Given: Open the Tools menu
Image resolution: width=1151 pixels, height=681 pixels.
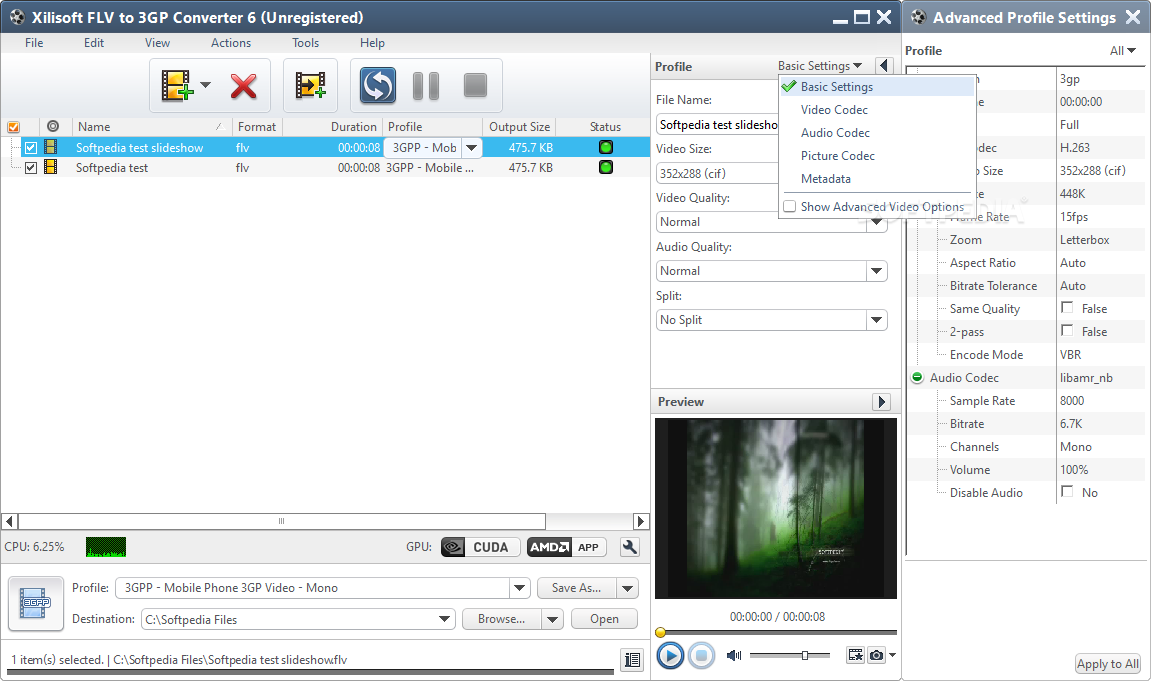Looking at the screenshot, I should pos(305,43).
